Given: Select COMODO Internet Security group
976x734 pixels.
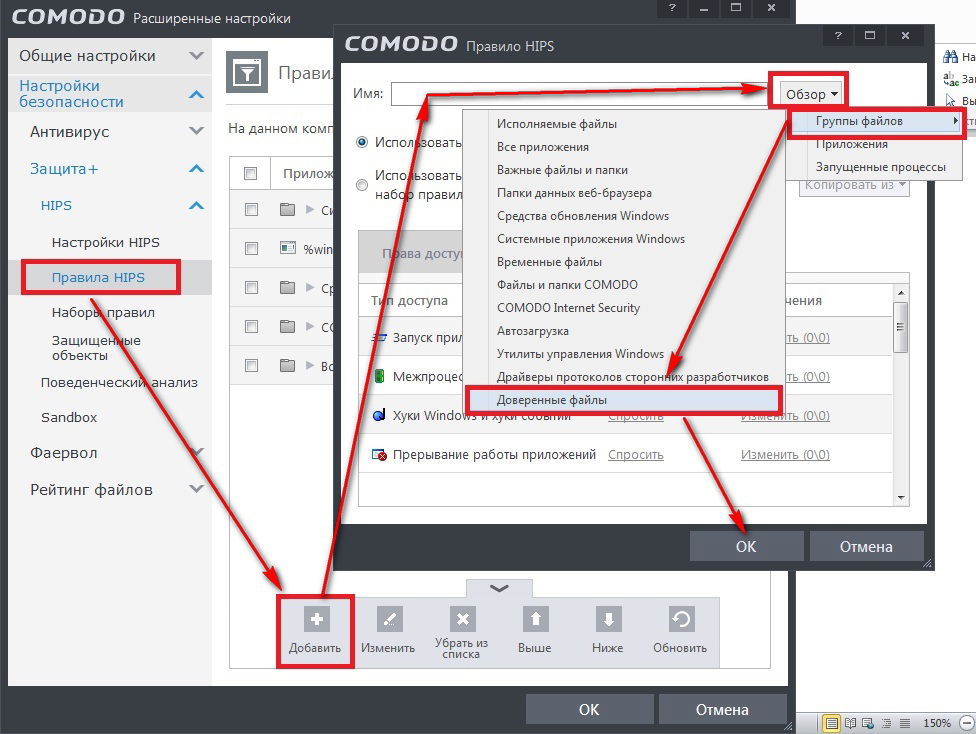Looking at the screenshot, I should point(568,308).
